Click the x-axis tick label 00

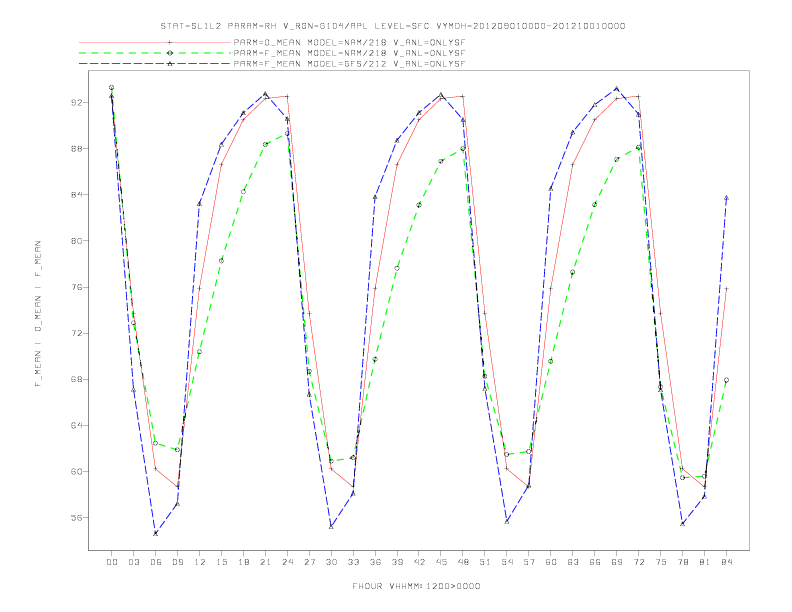point(112,562)
